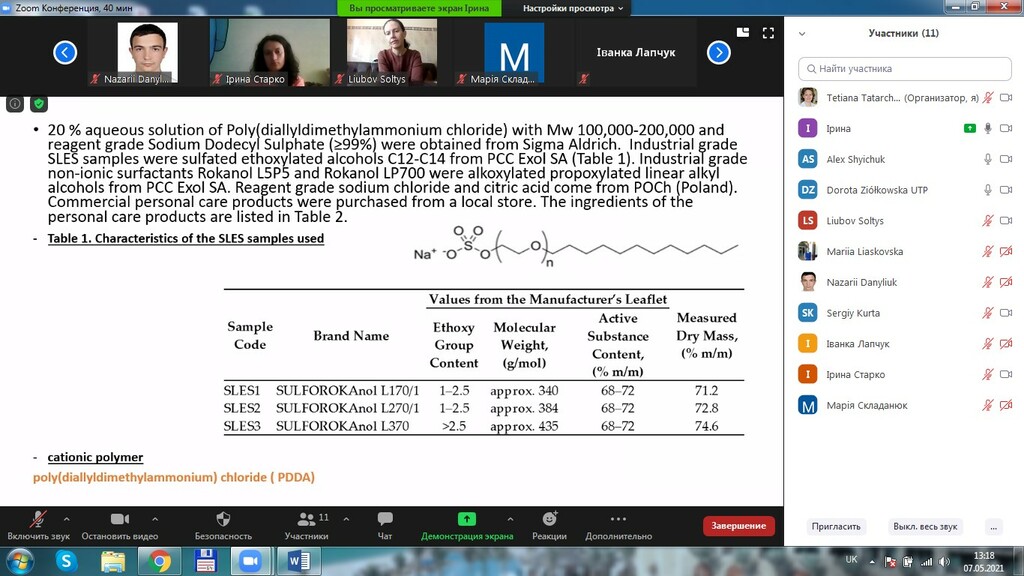This screenshot has width=1024, height=576.
Task: Toggle microphone icon for Dorota Ziółkowska UTP
Action: (x=988, y=190)
